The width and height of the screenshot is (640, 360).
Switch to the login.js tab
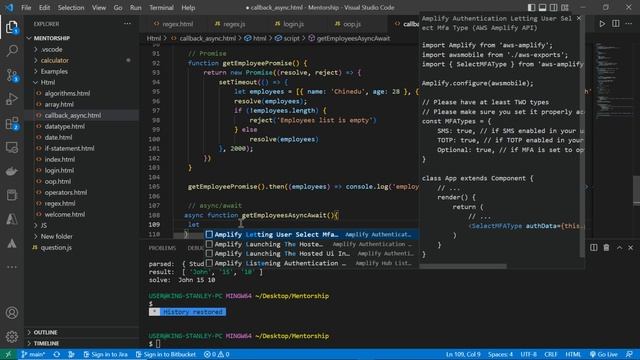point(290,24)
